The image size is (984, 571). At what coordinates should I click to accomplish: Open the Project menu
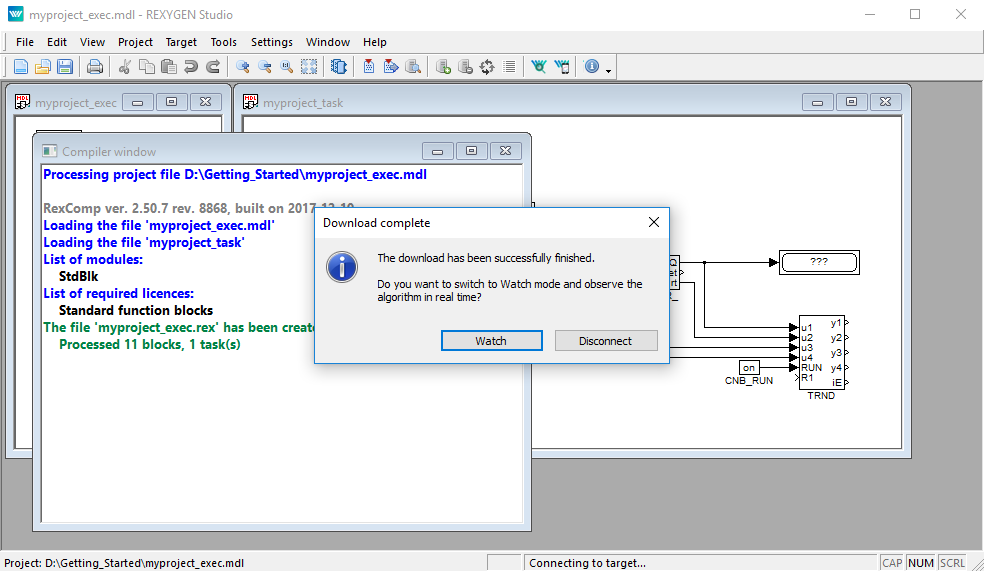[x=136, y=42]
